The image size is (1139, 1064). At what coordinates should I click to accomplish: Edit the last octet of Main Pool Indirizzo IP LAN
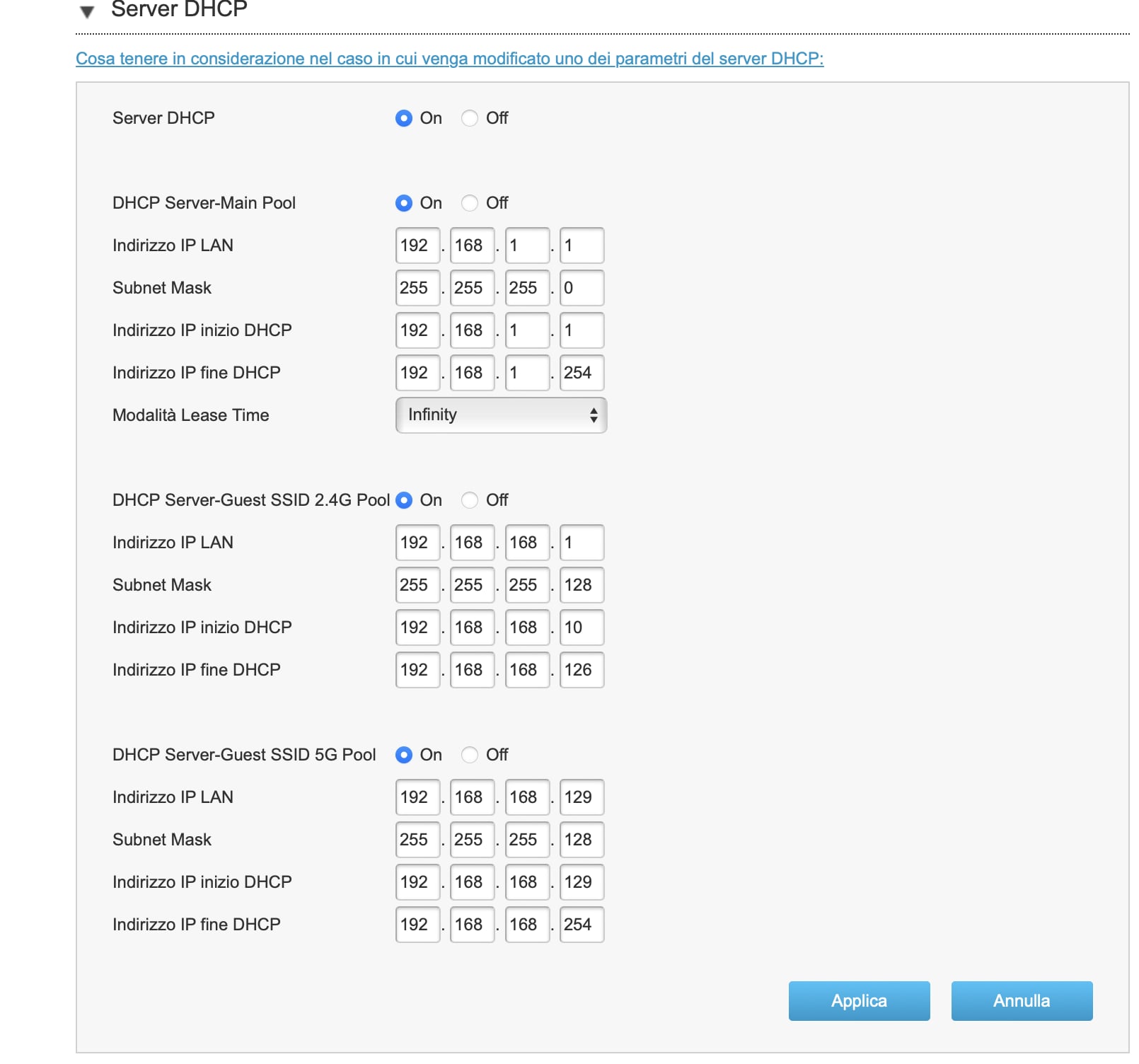(x=582, y=245)
